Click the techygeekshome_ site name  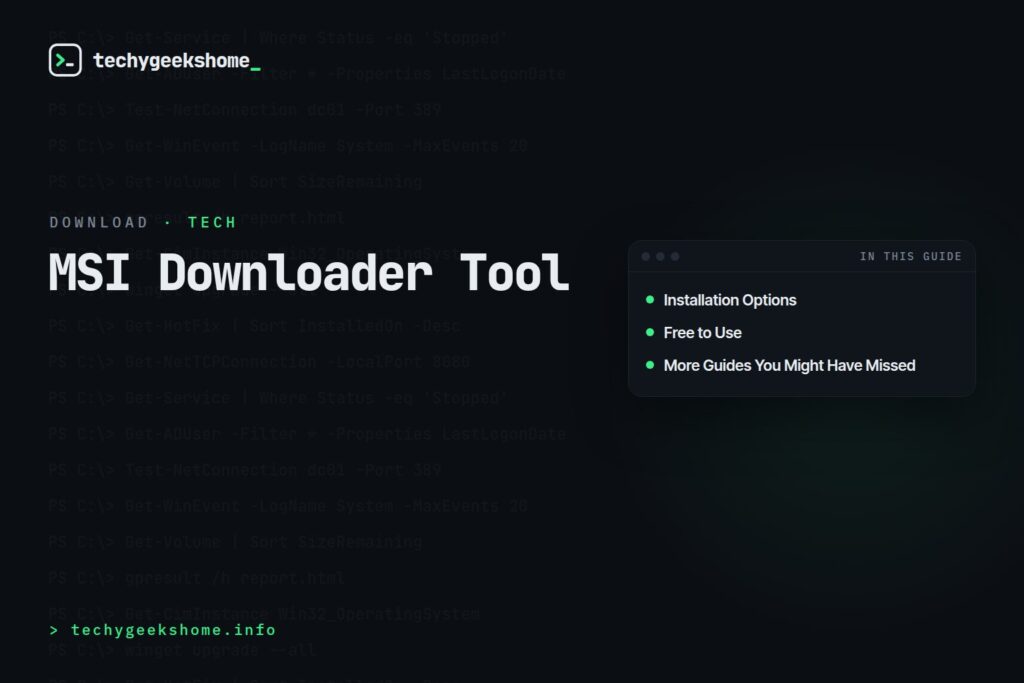[177, 61]
